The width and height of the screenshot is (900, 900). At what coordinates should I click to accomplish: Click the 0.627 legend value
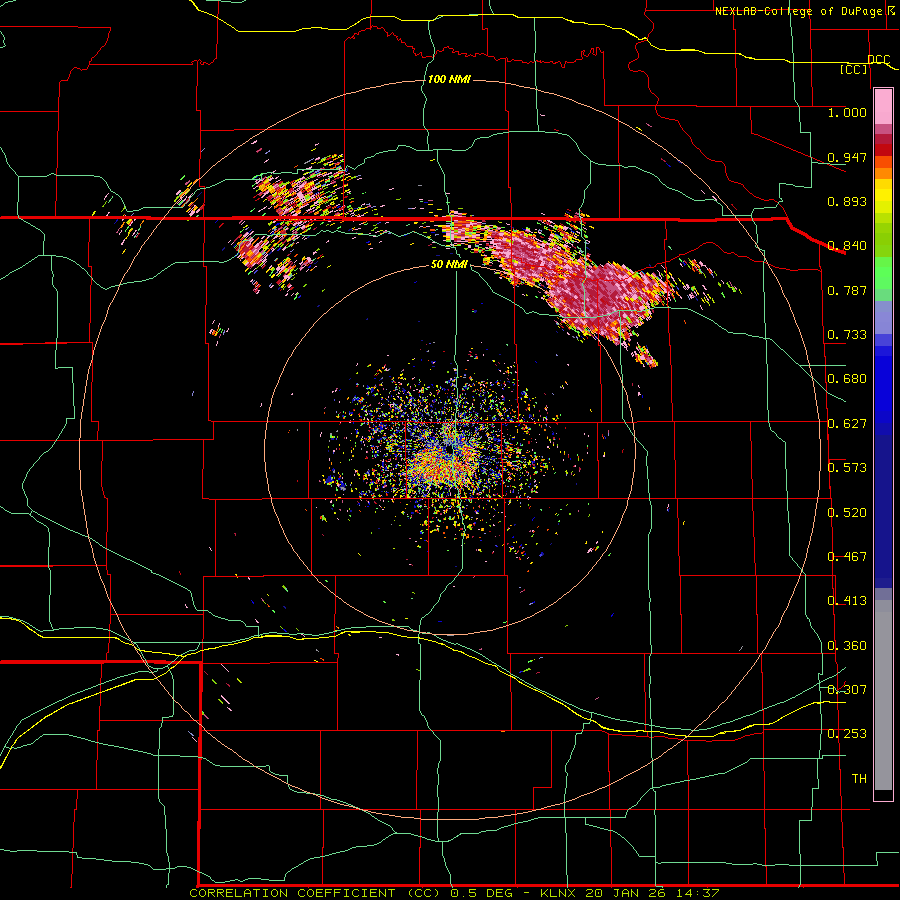[847, 423]
